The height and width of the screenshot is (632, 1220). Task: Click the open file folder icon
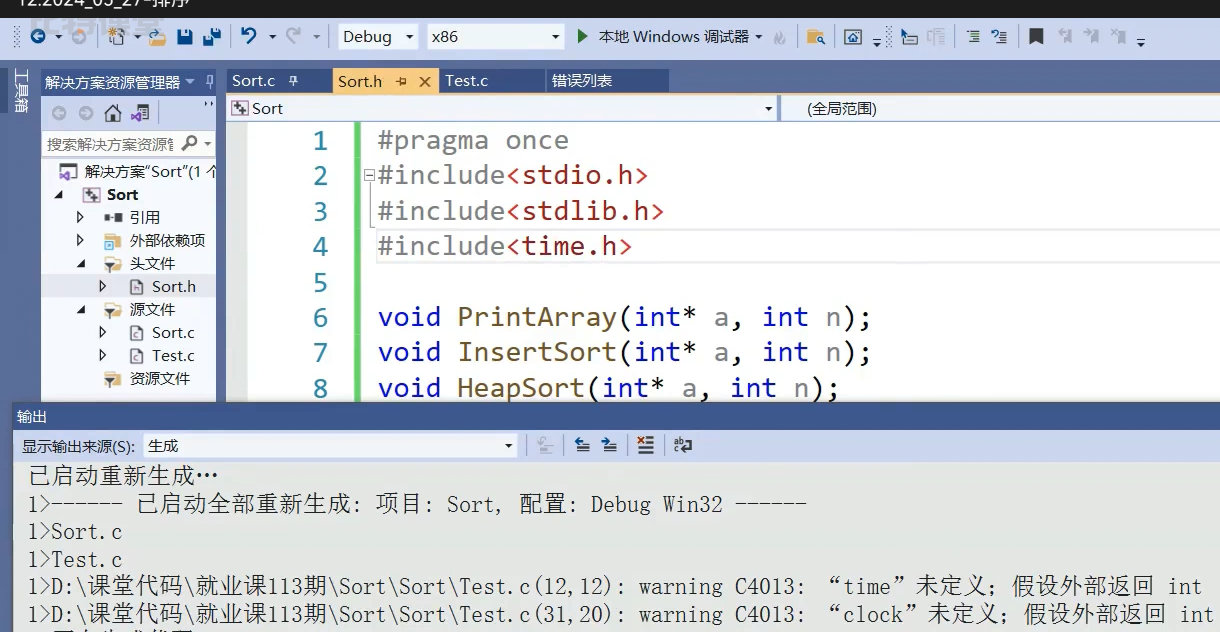[157, 37]
